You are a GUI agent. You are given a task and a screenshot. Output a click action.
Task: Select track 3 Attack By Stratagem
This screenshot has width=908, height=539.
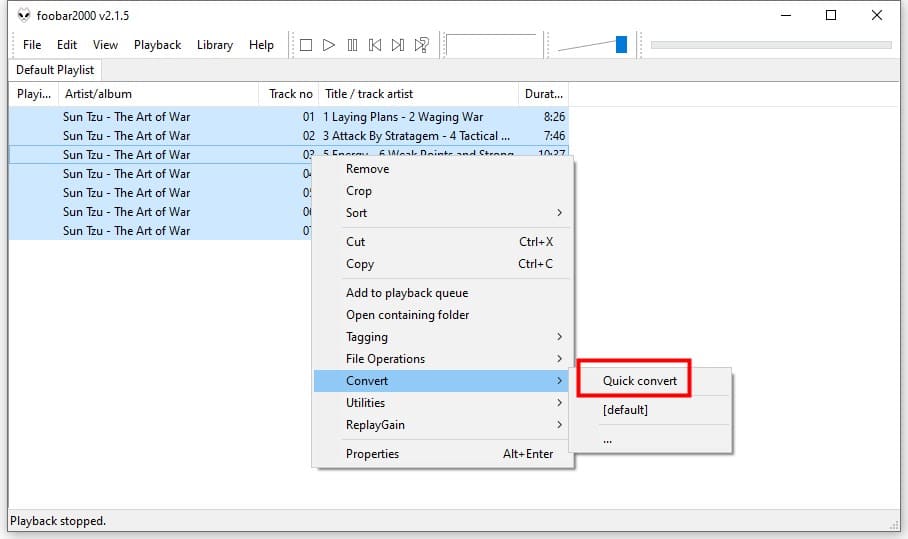[416, 136]
